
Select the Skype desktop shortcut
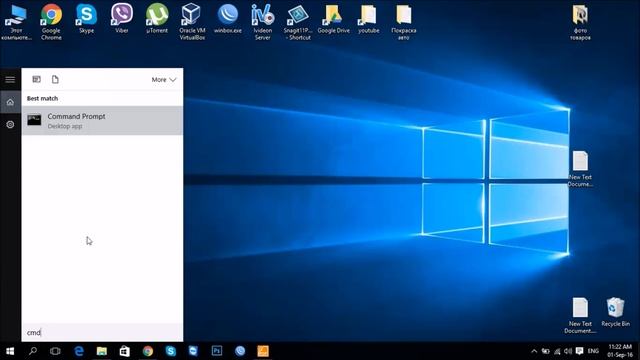click(87, 19)
